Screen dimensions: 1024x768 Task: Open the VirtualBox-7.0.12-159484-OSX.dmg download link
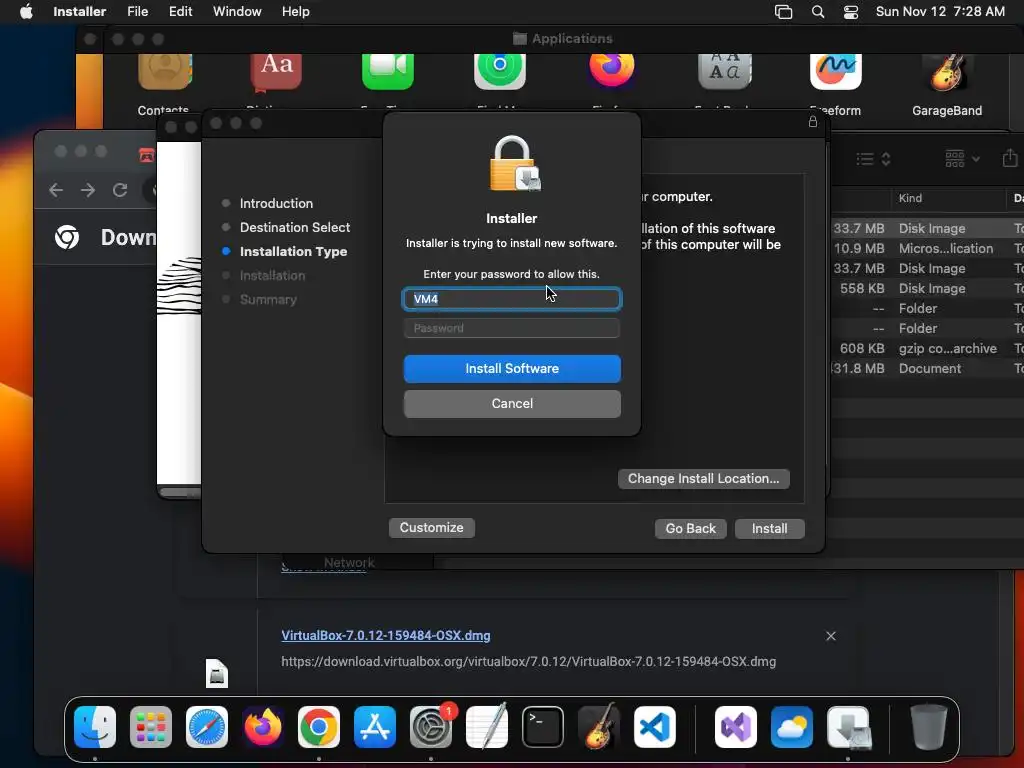coord(386,635)
